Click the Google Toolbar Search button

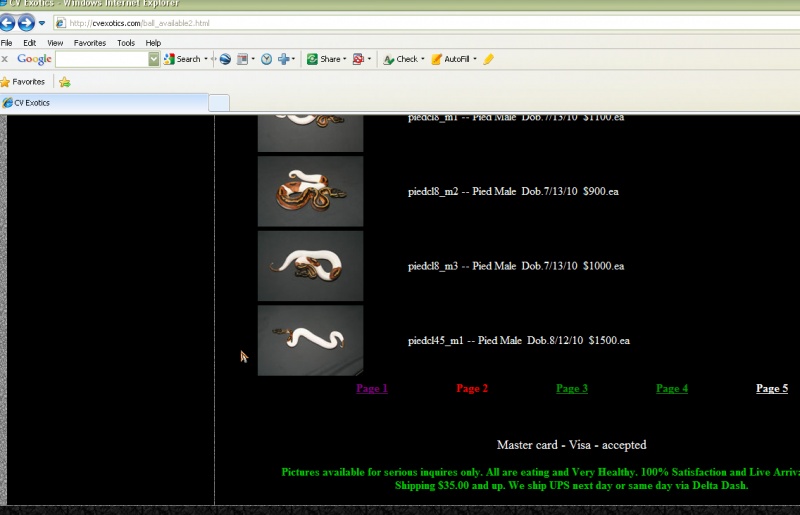pyautogui.click(x=183, y=59)
